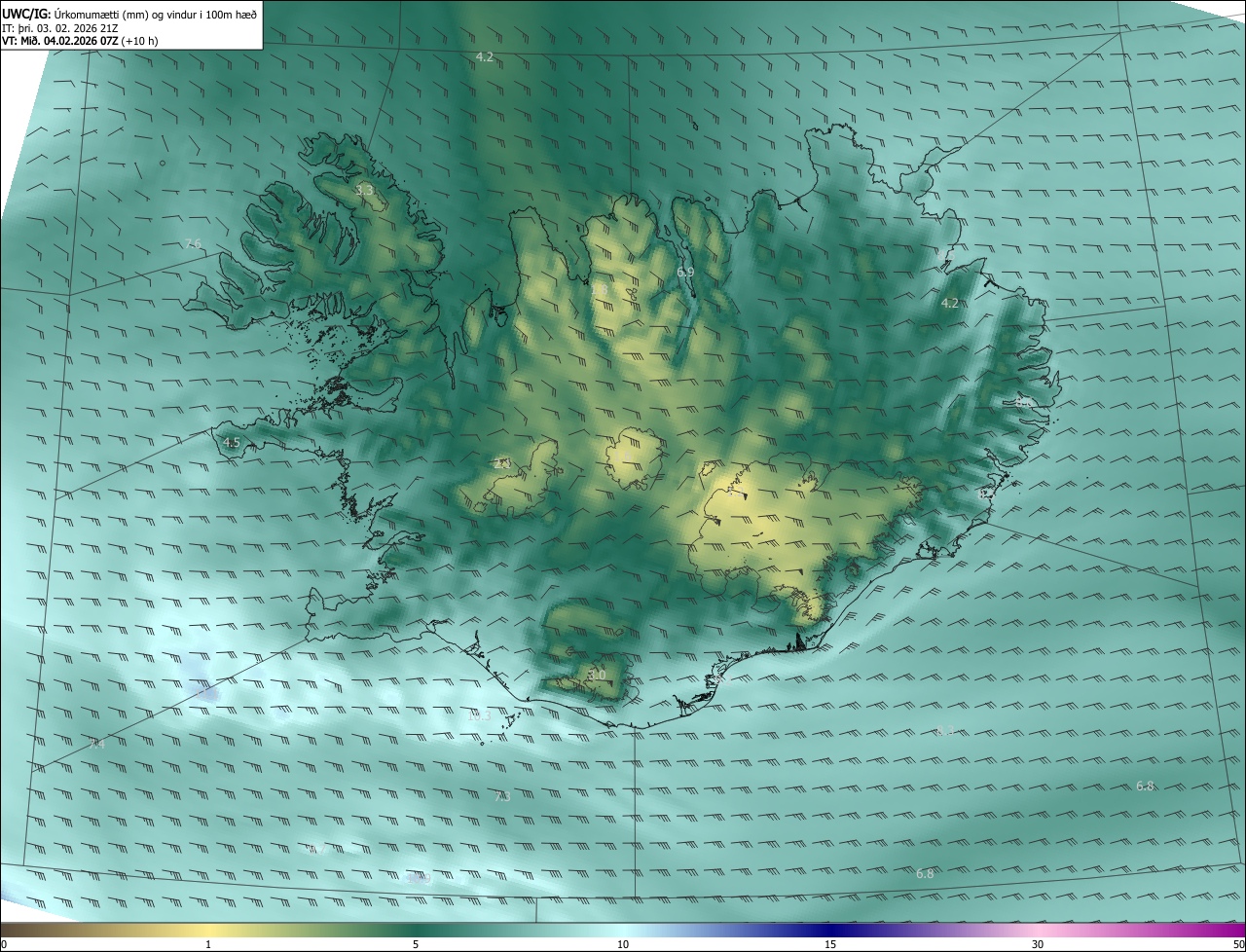
Task: Click the color scale tick label 15
Action: coord(830,944)
